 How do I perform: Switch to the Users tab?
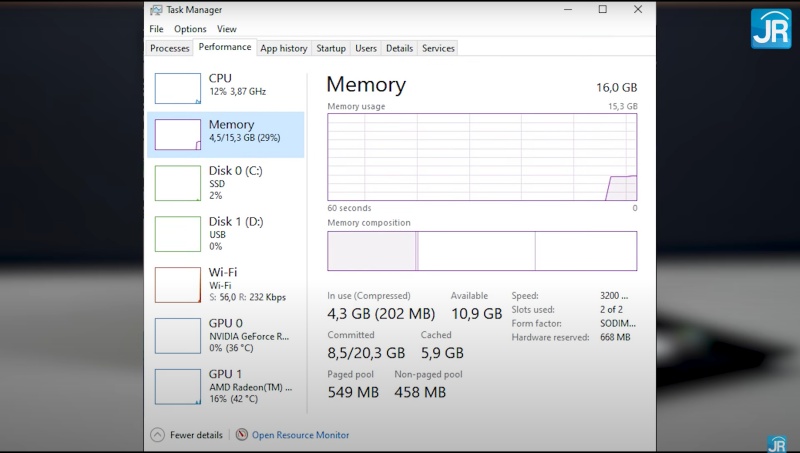pyautogui.click(x=366, y=48)
